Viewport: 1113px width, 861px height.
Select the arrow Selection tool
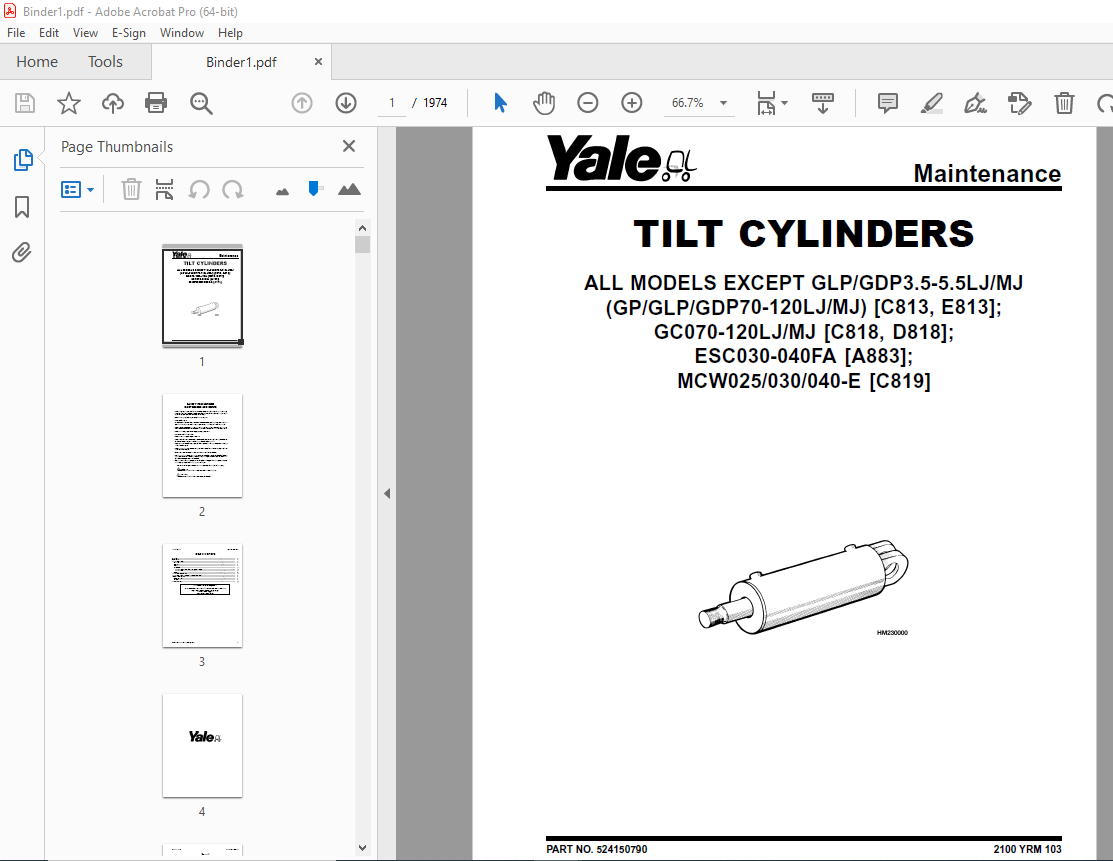pyautogui.click(x=500, y=103)
